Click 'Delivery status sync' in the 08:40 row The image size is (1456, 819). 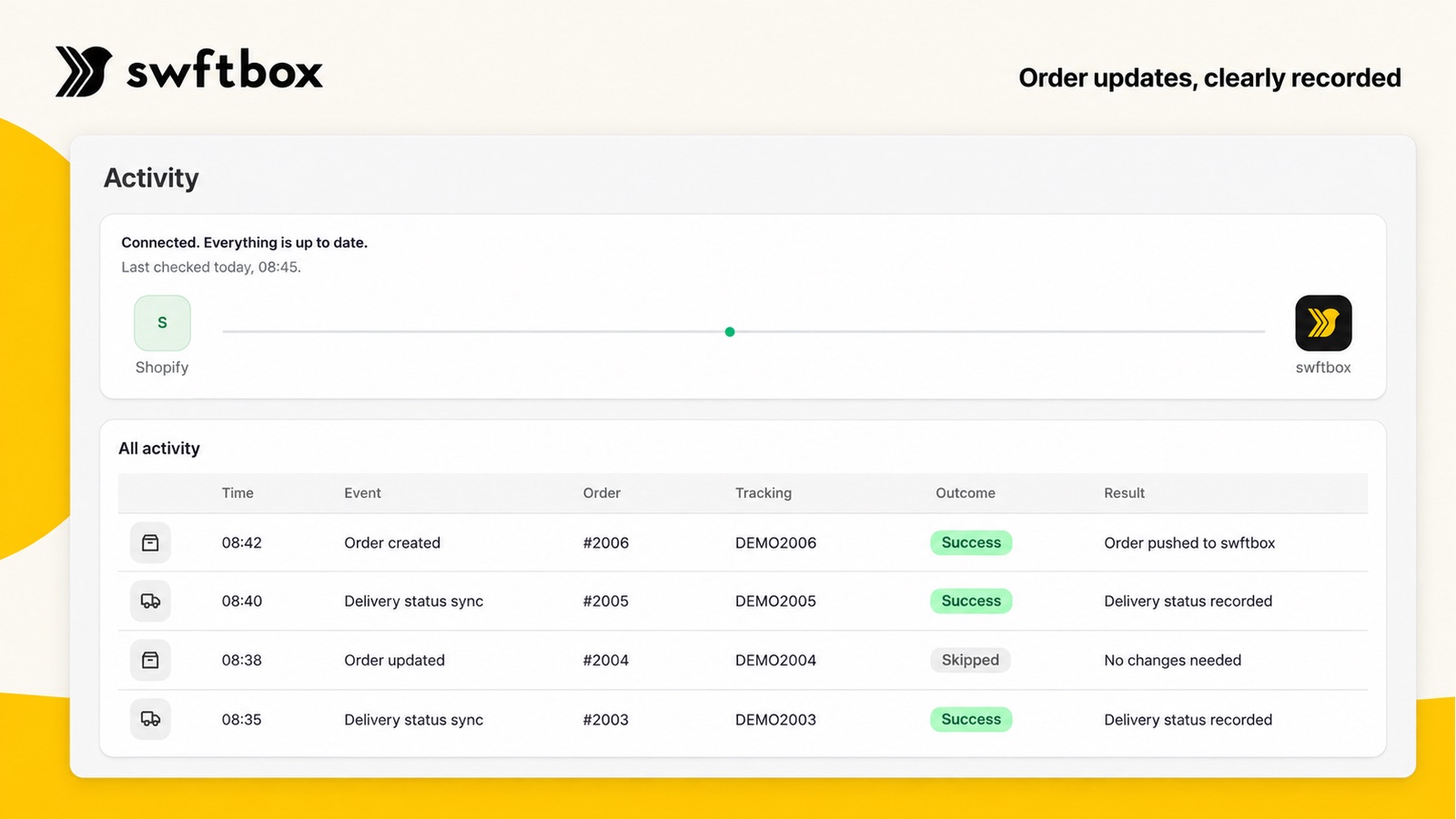(x=413, y=602)
